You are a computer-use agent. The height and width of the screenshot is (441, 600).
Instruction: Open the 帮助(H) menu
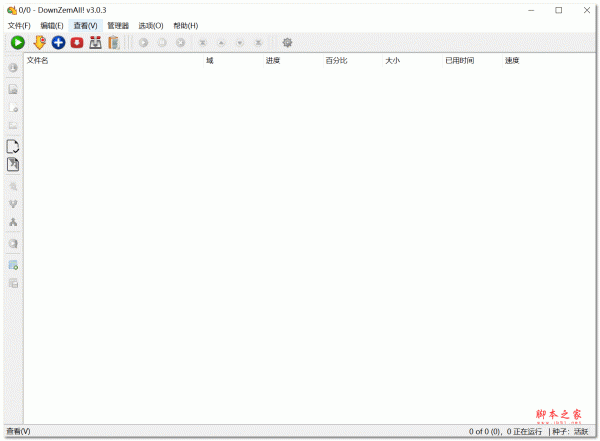click(x=186, y=26)
